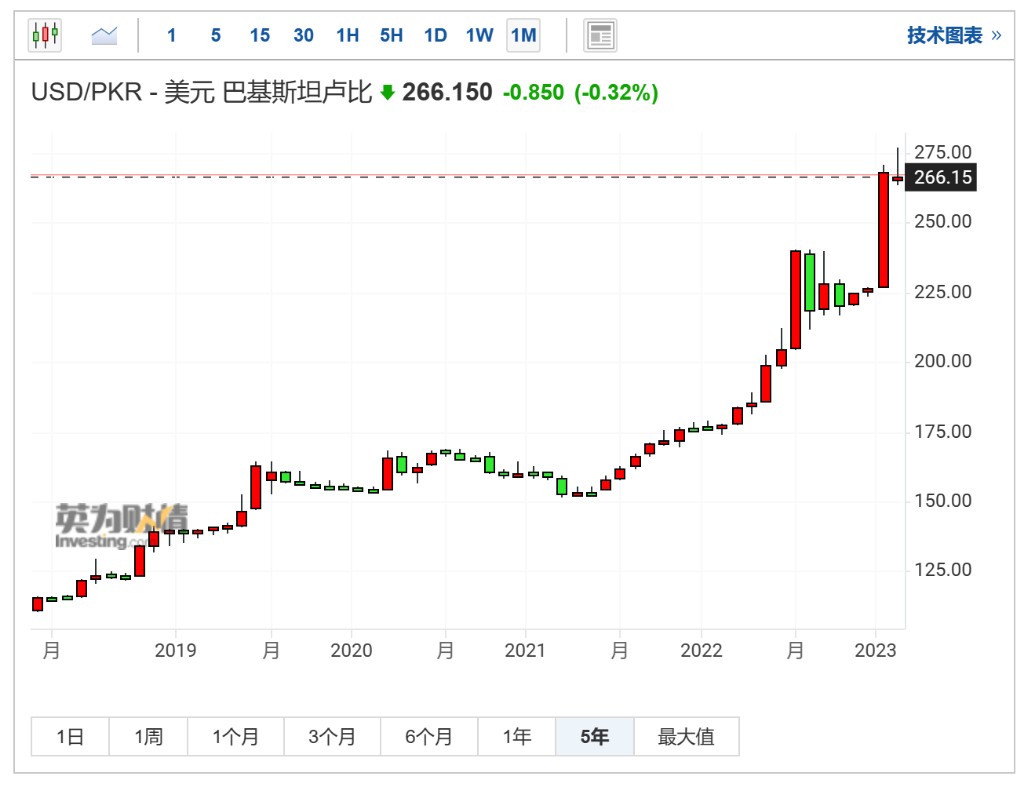Open the news panel icon in toolbar
The height and width of the screenshot is (793, 1024).
click(x=600, y=36)
